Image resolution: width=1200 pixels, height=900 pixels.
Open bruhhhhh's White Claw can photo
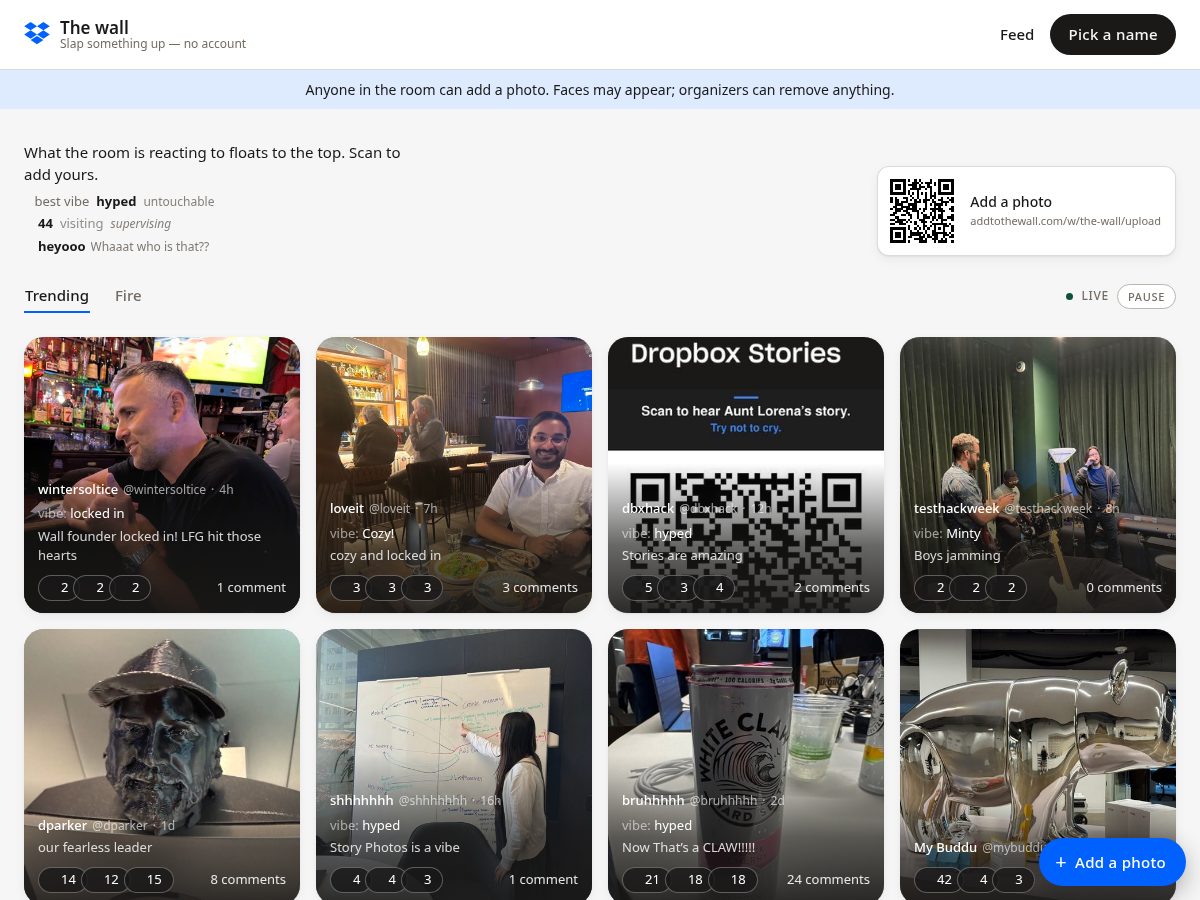tap(746, 764)
